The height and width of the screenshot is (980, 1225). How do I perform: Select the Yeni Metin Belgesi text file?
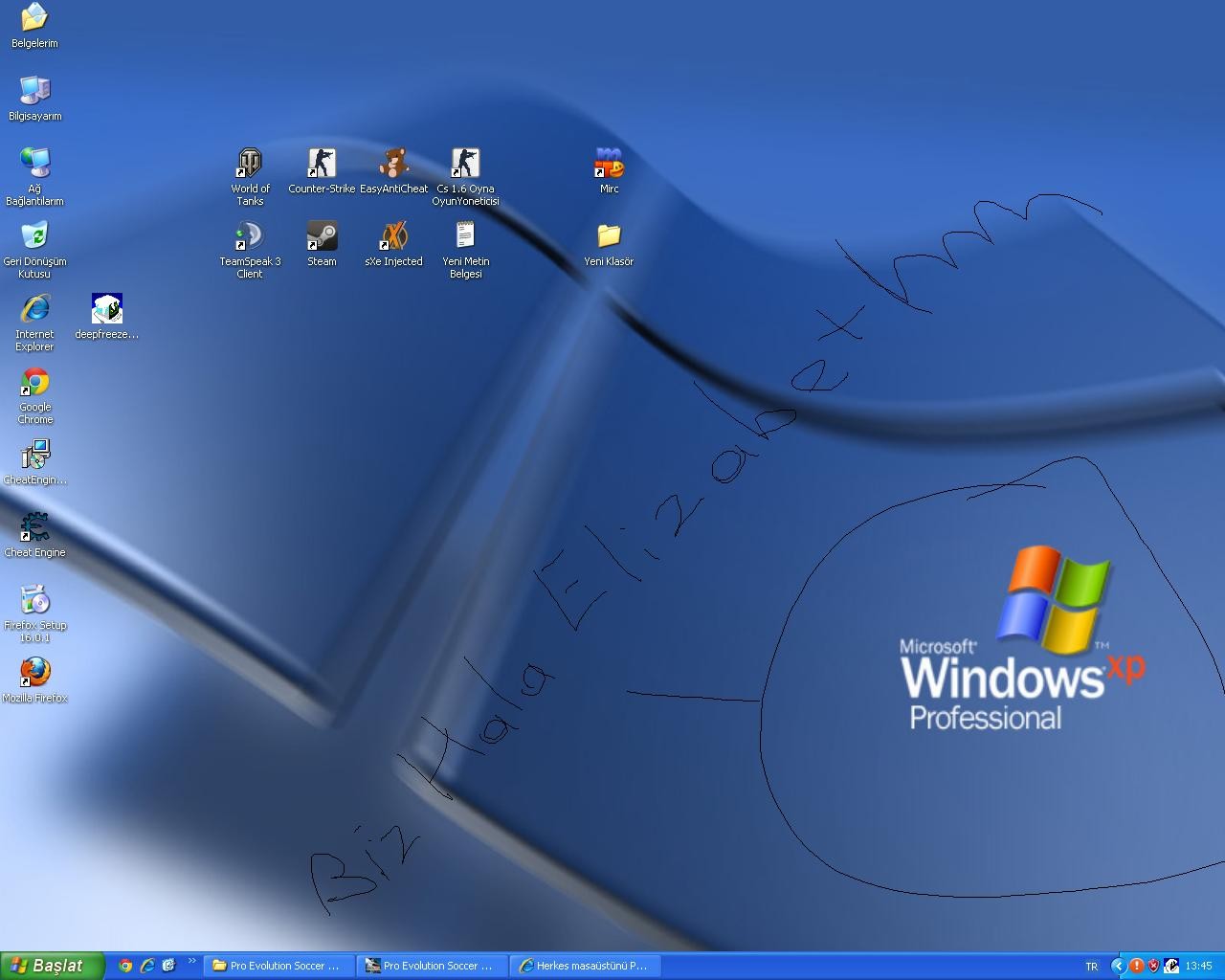(x=465, y=235)
